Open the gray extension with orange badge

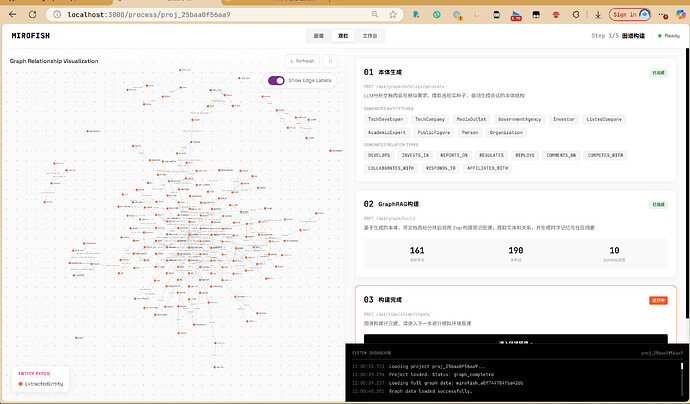pyautogui.click(x=457, y=15)
